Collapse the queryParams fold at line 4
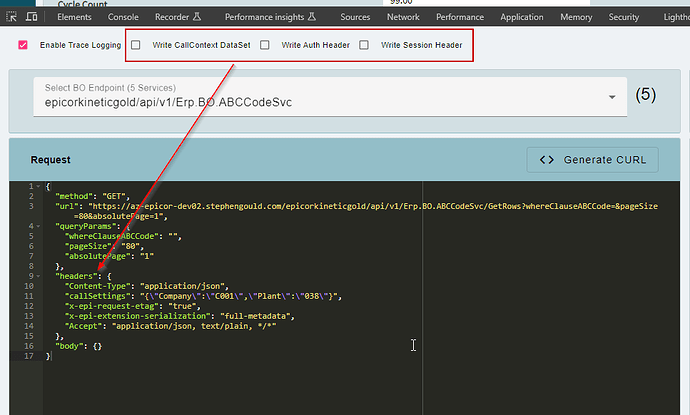 pos(38,226)
